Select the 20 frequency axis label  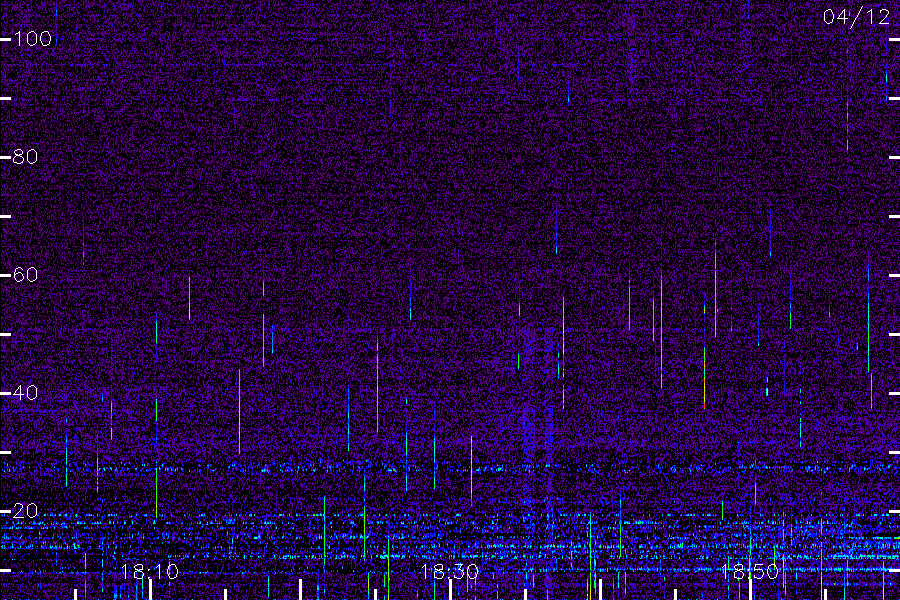click(25, 511)
